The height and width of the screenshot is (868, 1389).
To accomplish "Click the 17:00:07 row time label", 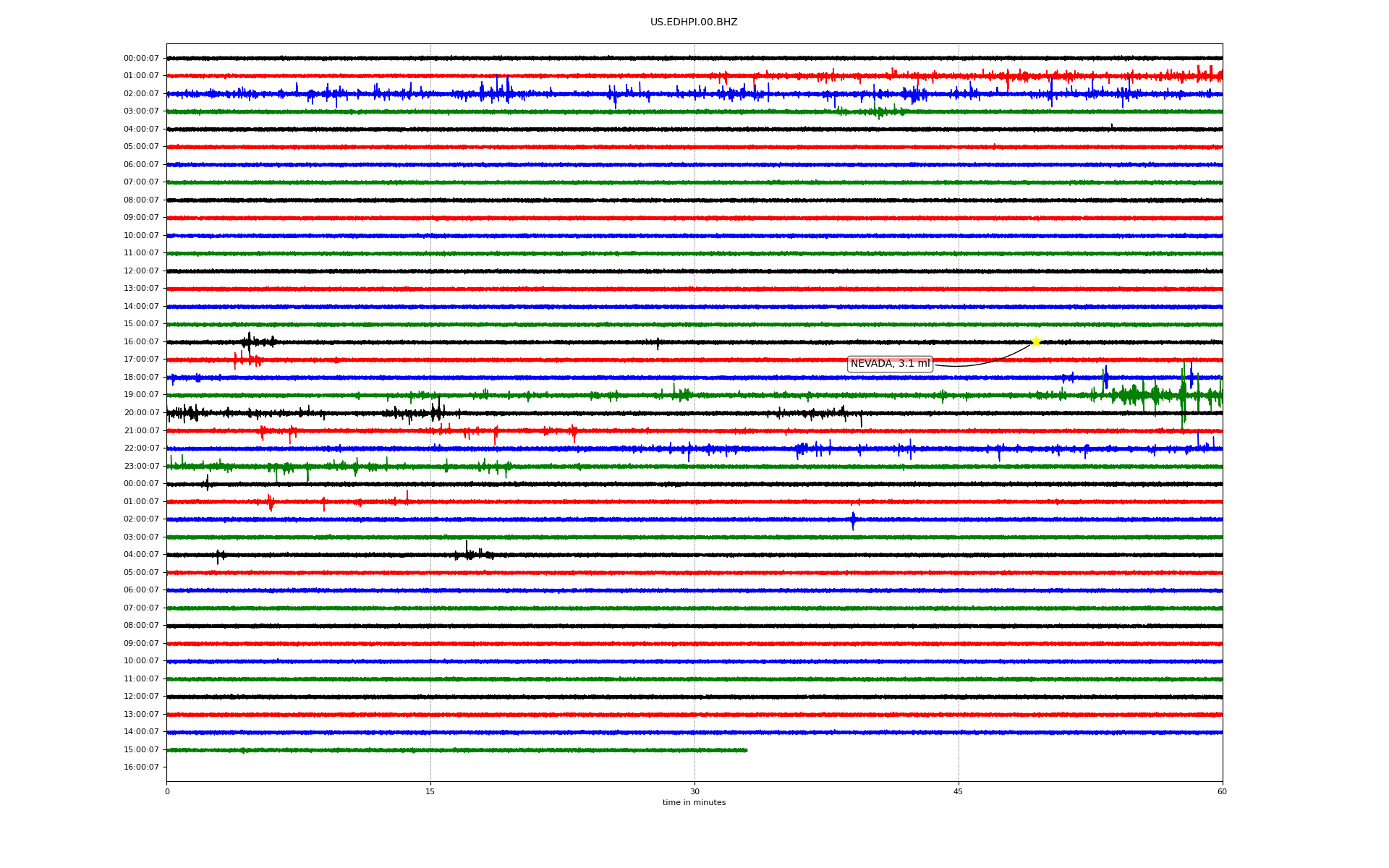I will [x=141, y=359].
